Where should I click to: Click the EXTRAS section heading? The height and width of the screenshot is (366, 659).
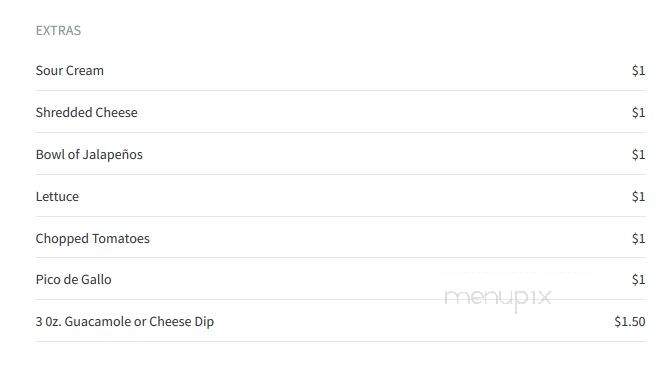click(x=58, y=30)
